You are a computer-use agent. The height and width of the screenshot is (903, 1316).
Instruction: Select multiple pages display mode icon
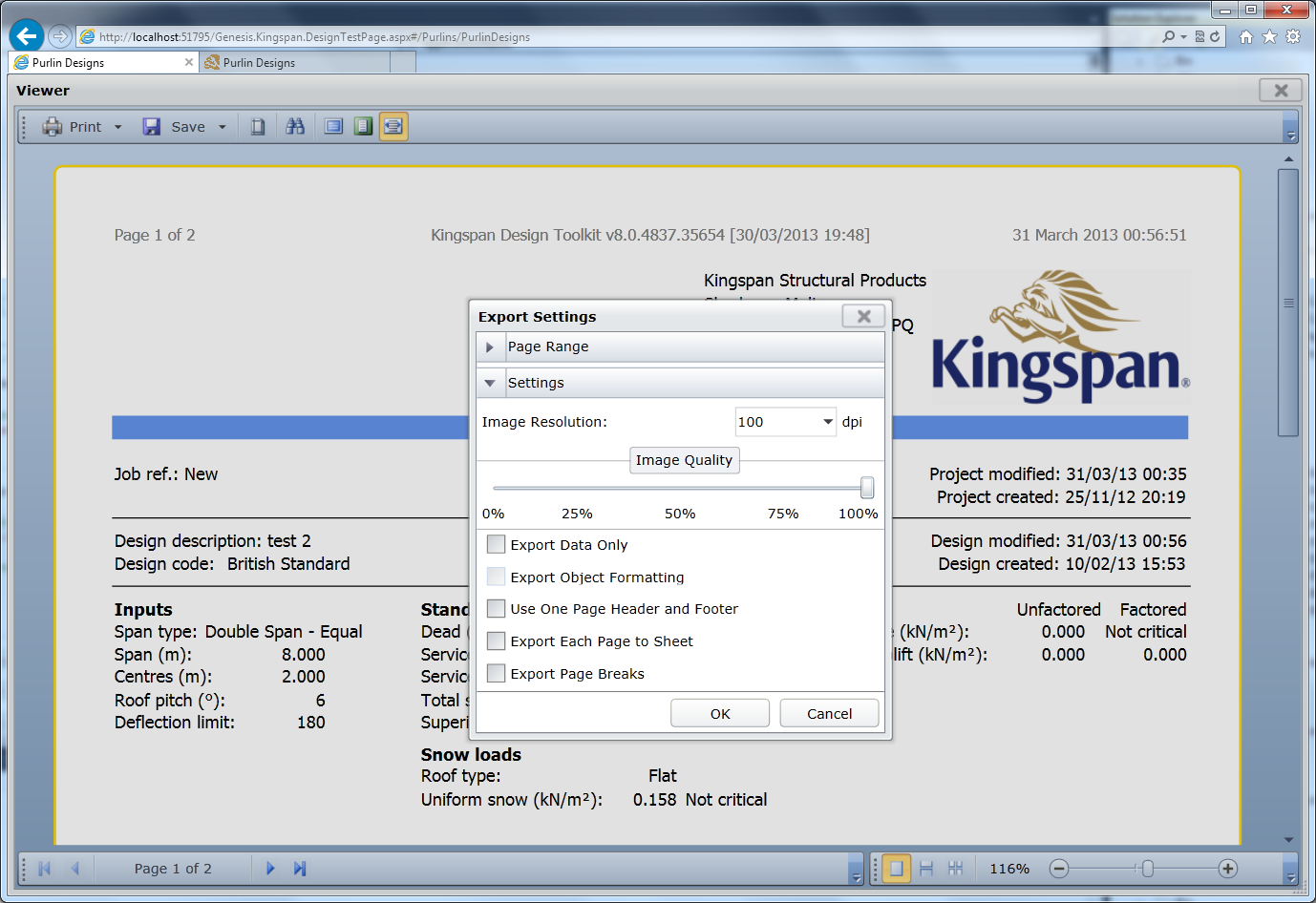[955, 869]
